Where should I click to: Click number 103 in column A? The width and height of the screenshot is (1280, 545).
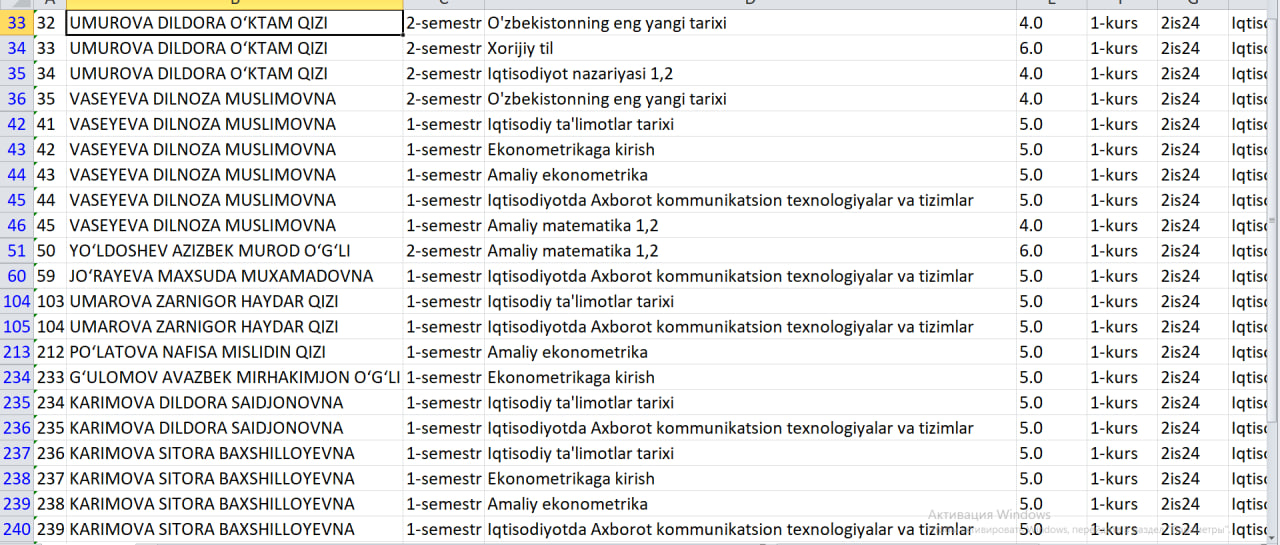pyautogui.click(x=49, y=301)
